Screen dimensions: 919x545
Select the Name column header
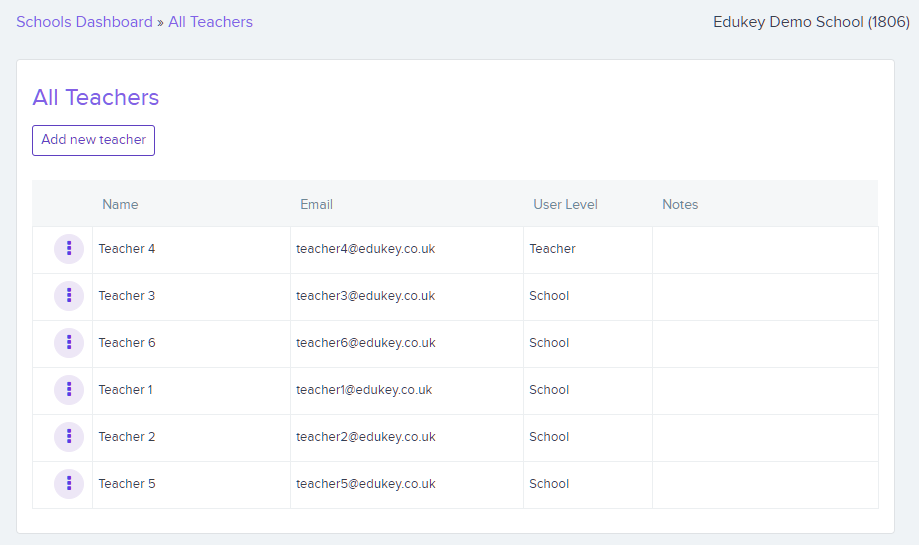pyautogui.click(x=120, y=205)
